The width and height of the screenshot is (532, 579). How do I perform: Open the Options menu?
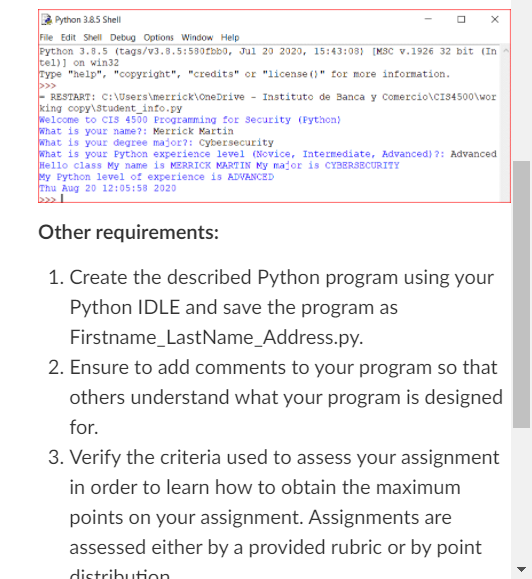[x=158, y=37]
